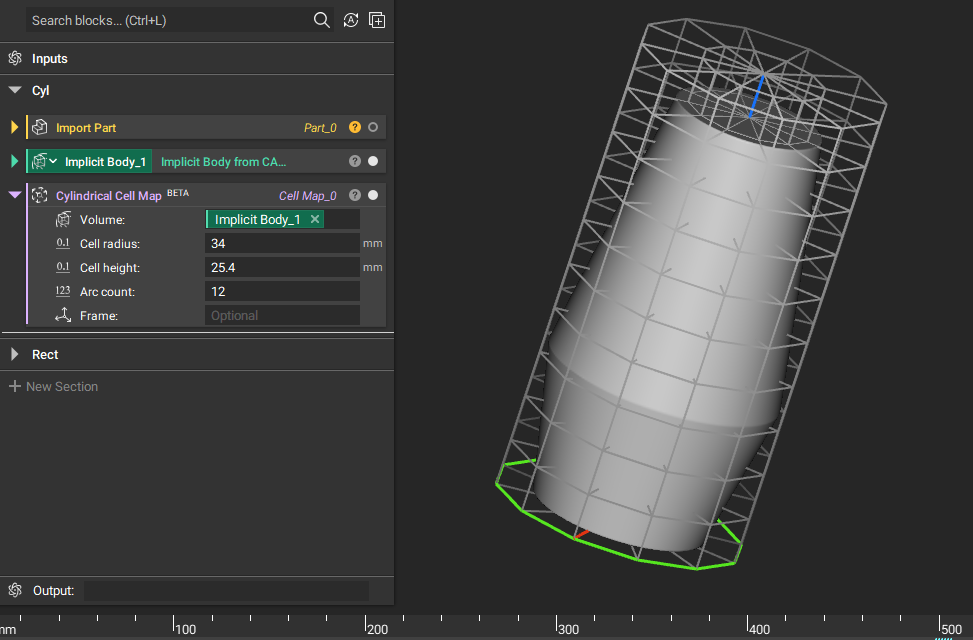Screen dimensions: 973x640
Task: Edit the Cell height value 25.4
Action: pyautogui.click(x=282, y=268)
